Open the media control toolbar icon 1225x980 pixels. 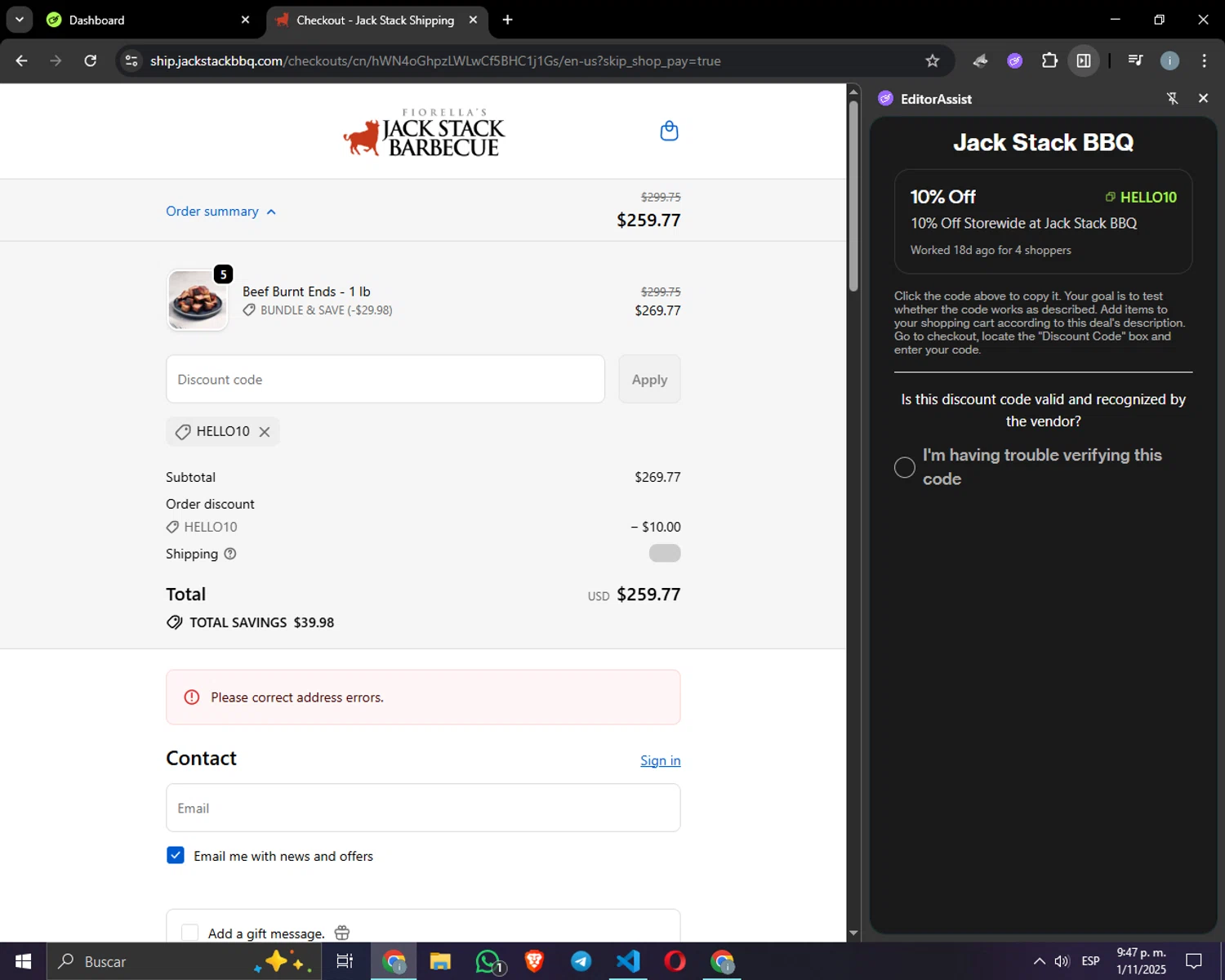coord(1135,60)
